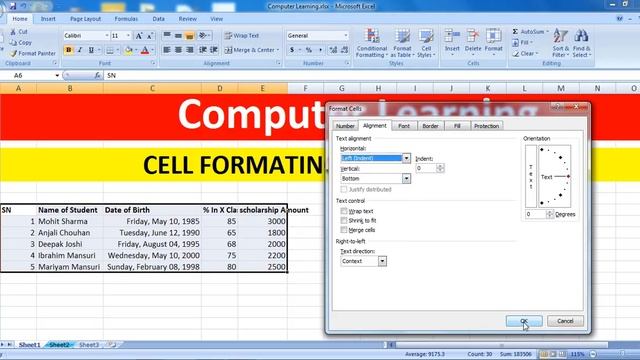Center text horizontally in ribbon

point(178,50)
